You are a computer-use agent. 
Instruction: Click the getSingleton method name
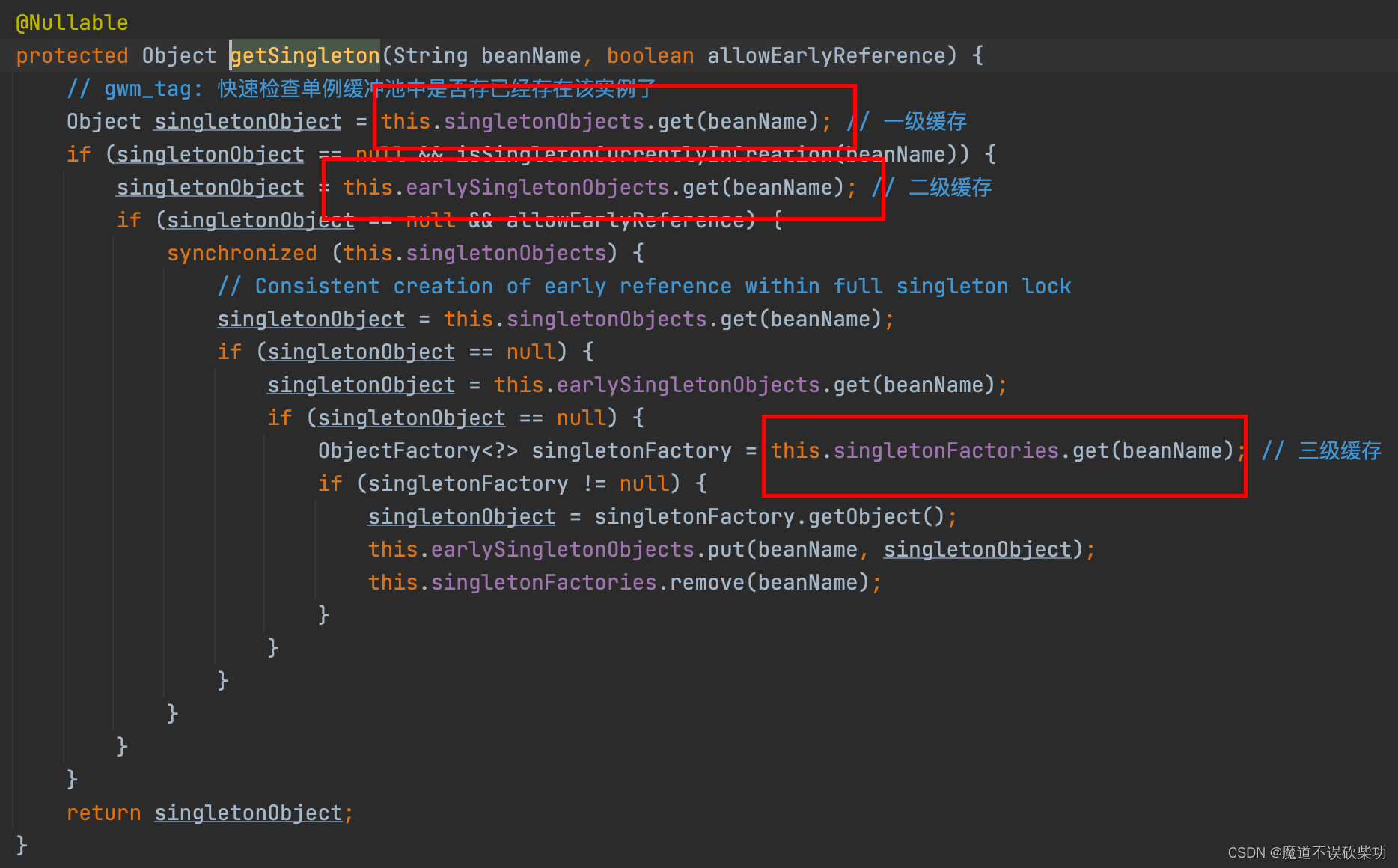305,56
